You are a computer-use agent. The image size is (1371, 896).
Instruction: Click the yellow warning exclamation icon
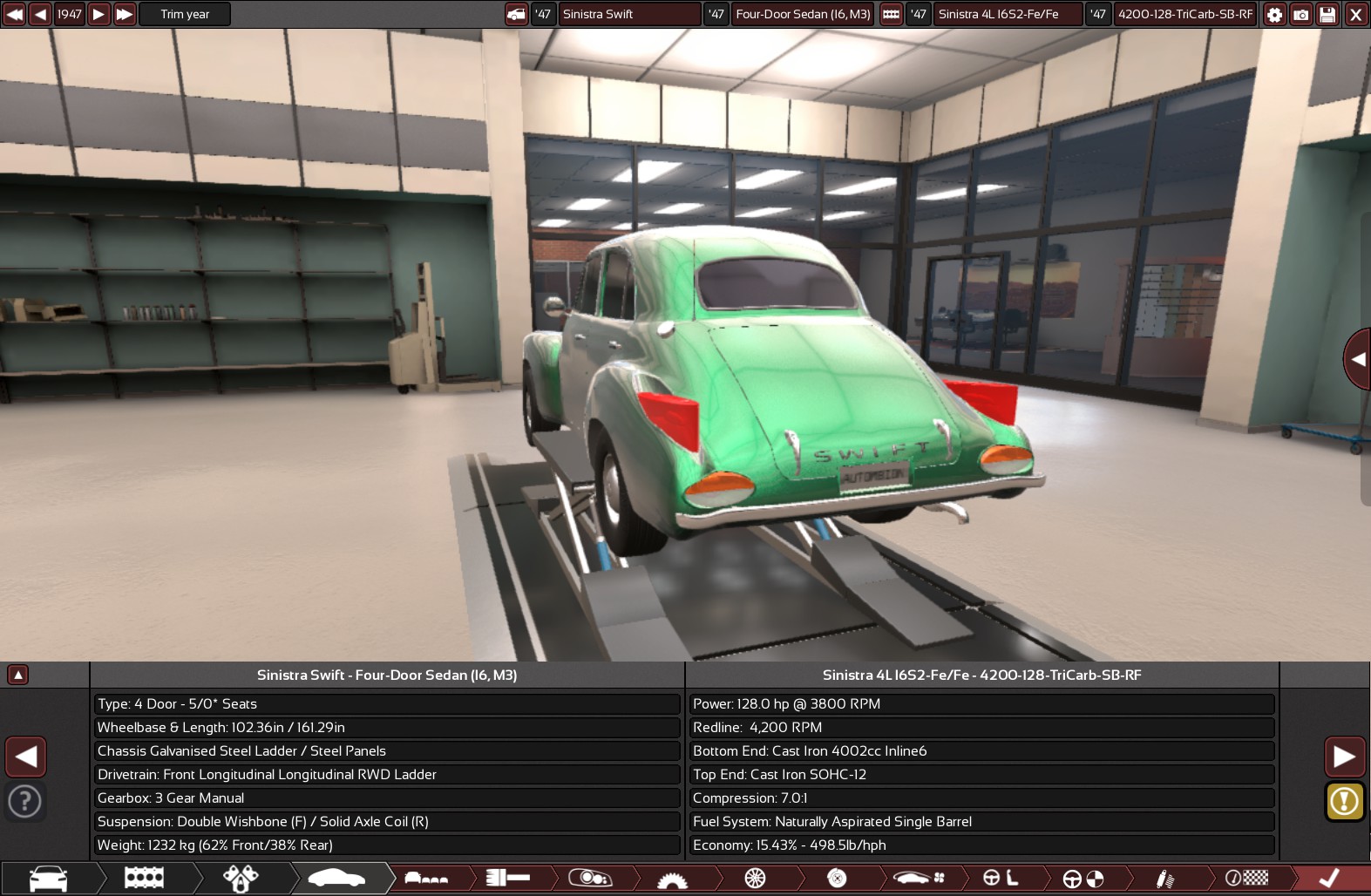coord(1344,801)
